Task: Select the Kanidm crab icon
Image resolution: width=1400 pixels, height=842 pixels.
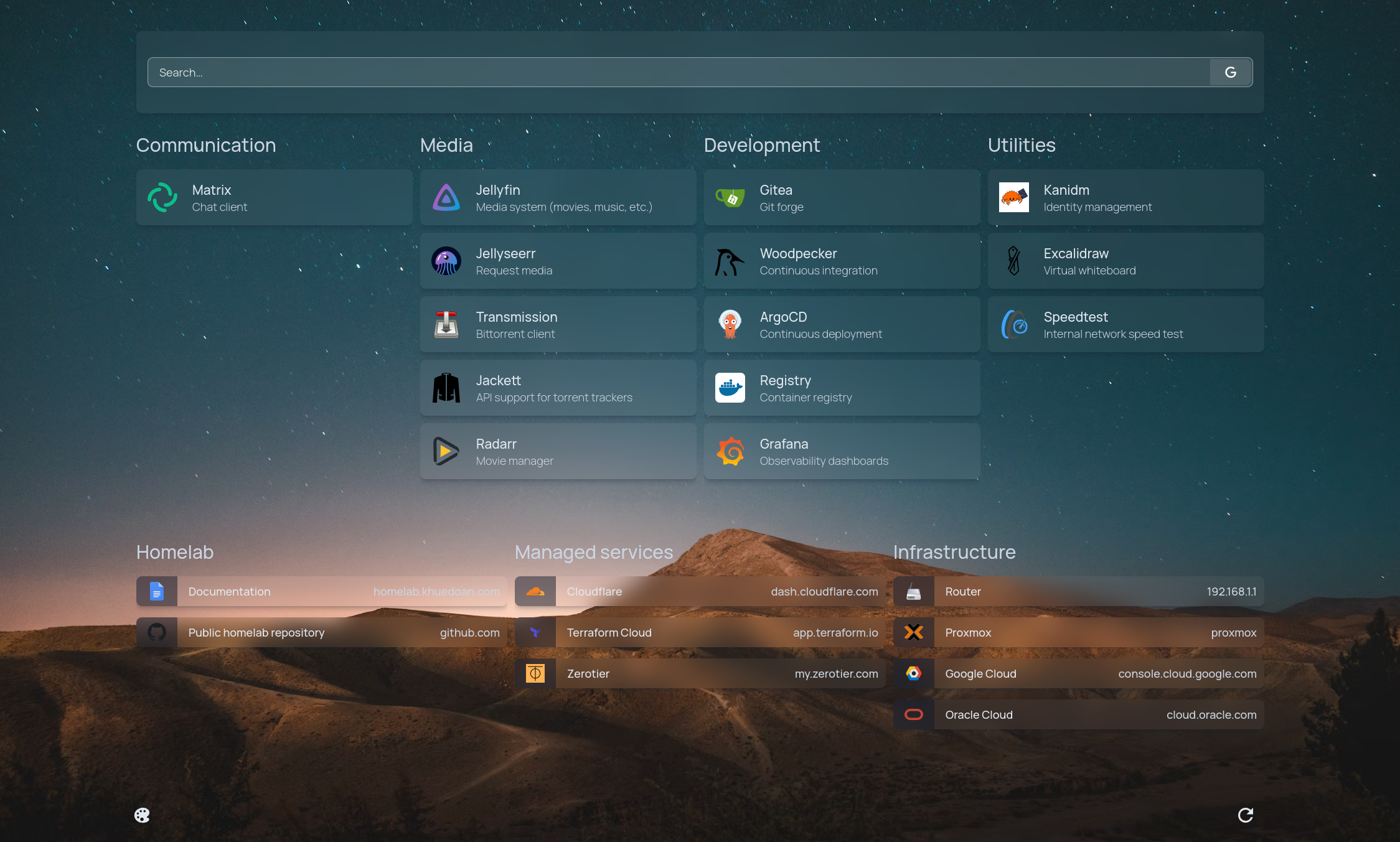Action: pos(1014,197)
